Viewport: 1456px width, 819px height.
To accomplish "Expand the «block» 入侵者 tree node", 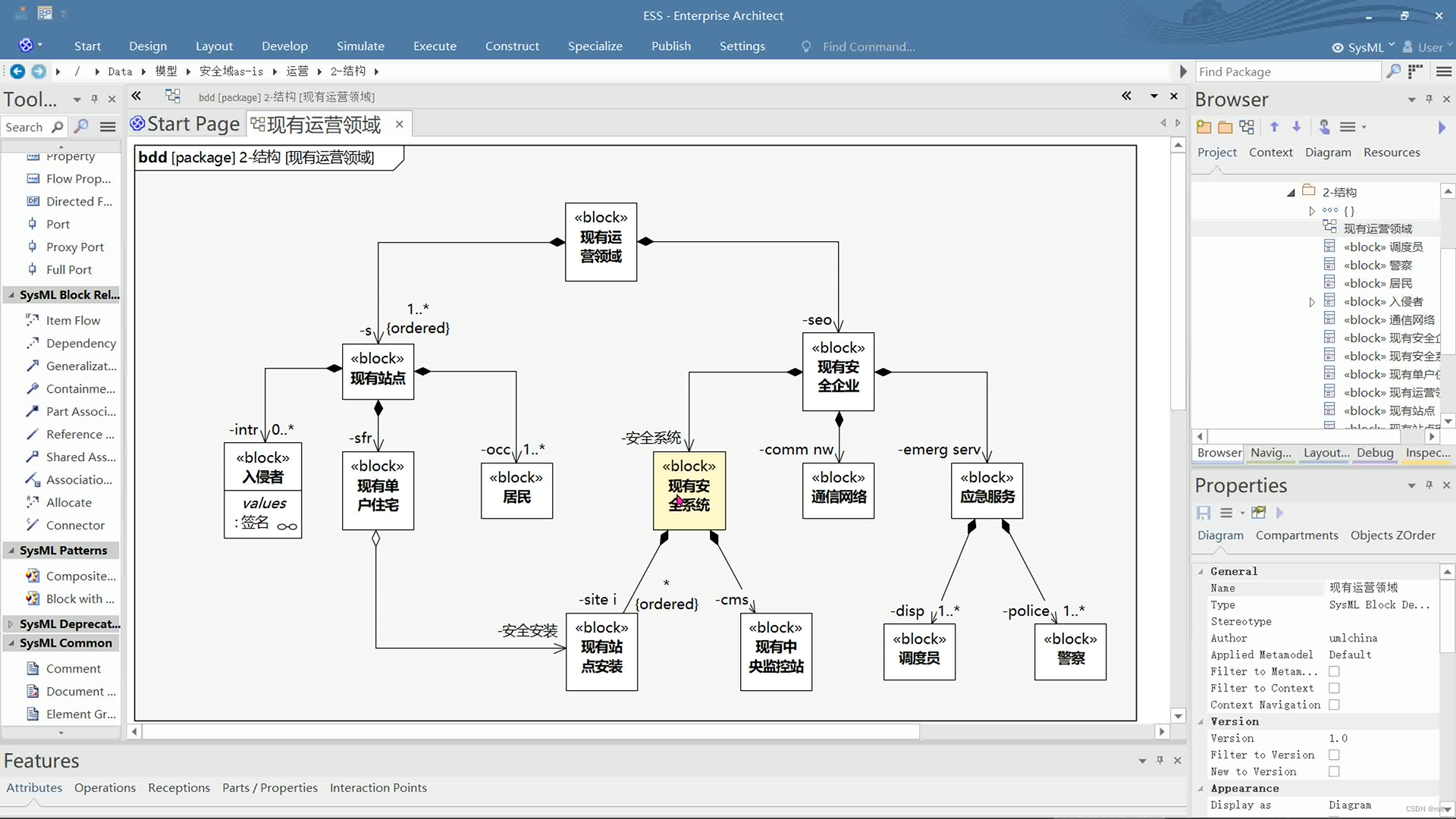I will [1312, 301].
